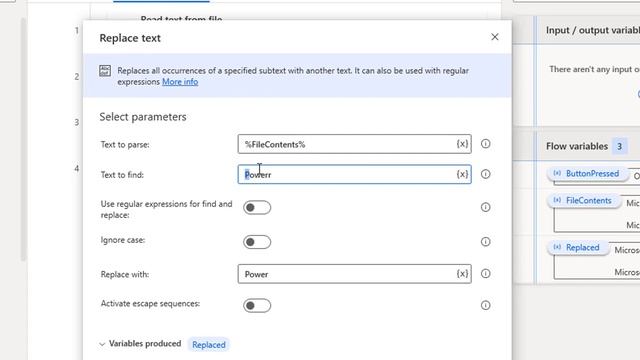The image size is (640, 360).
Task: Show info for regular expressions option
Action: [485, 207]
